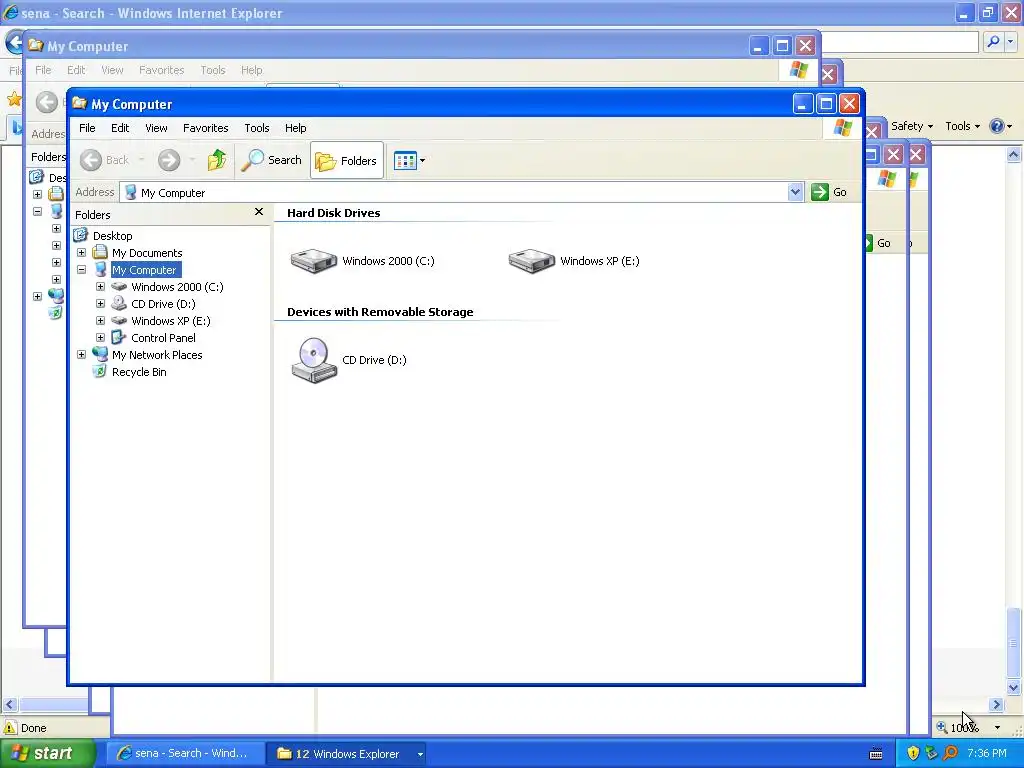Click the security shield tray icon
This screenshot has width=1024, height=768.
click(912, 753)
